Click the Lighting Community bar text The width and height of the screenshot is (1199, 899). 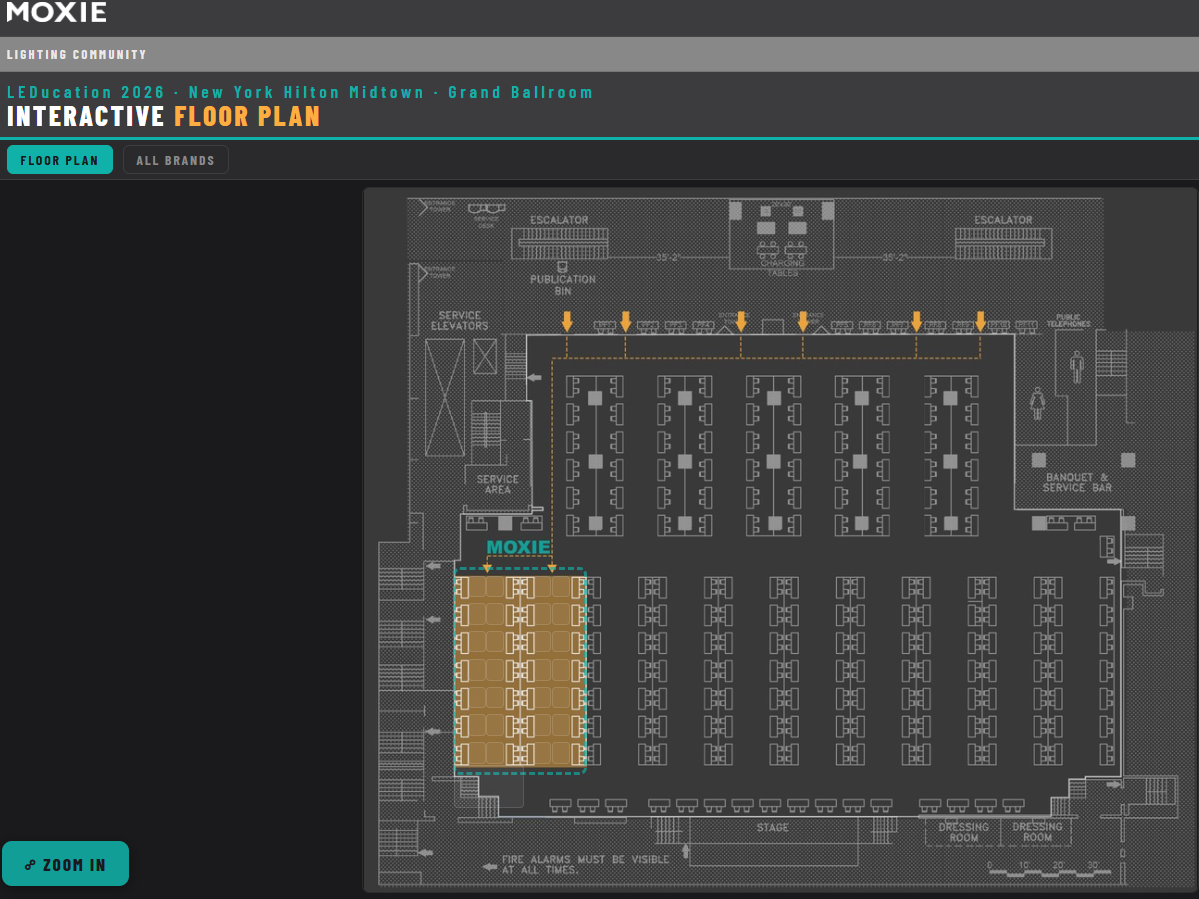[76, 55]
